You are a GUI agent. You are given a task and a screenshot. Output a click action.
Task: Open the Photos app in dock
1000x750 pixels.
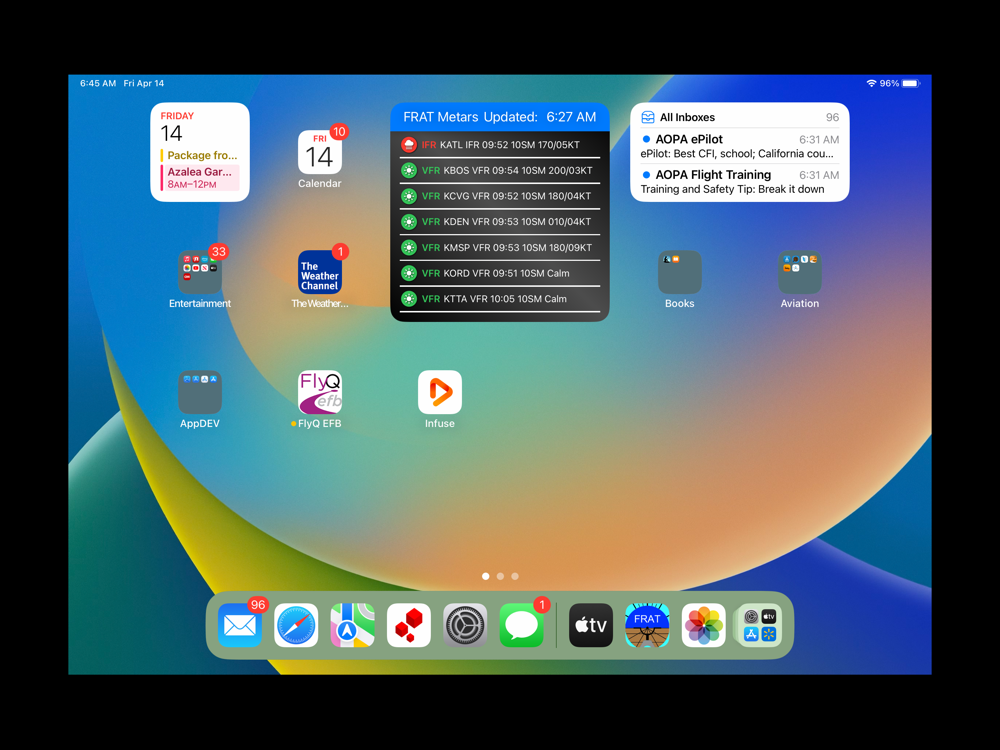703,625
